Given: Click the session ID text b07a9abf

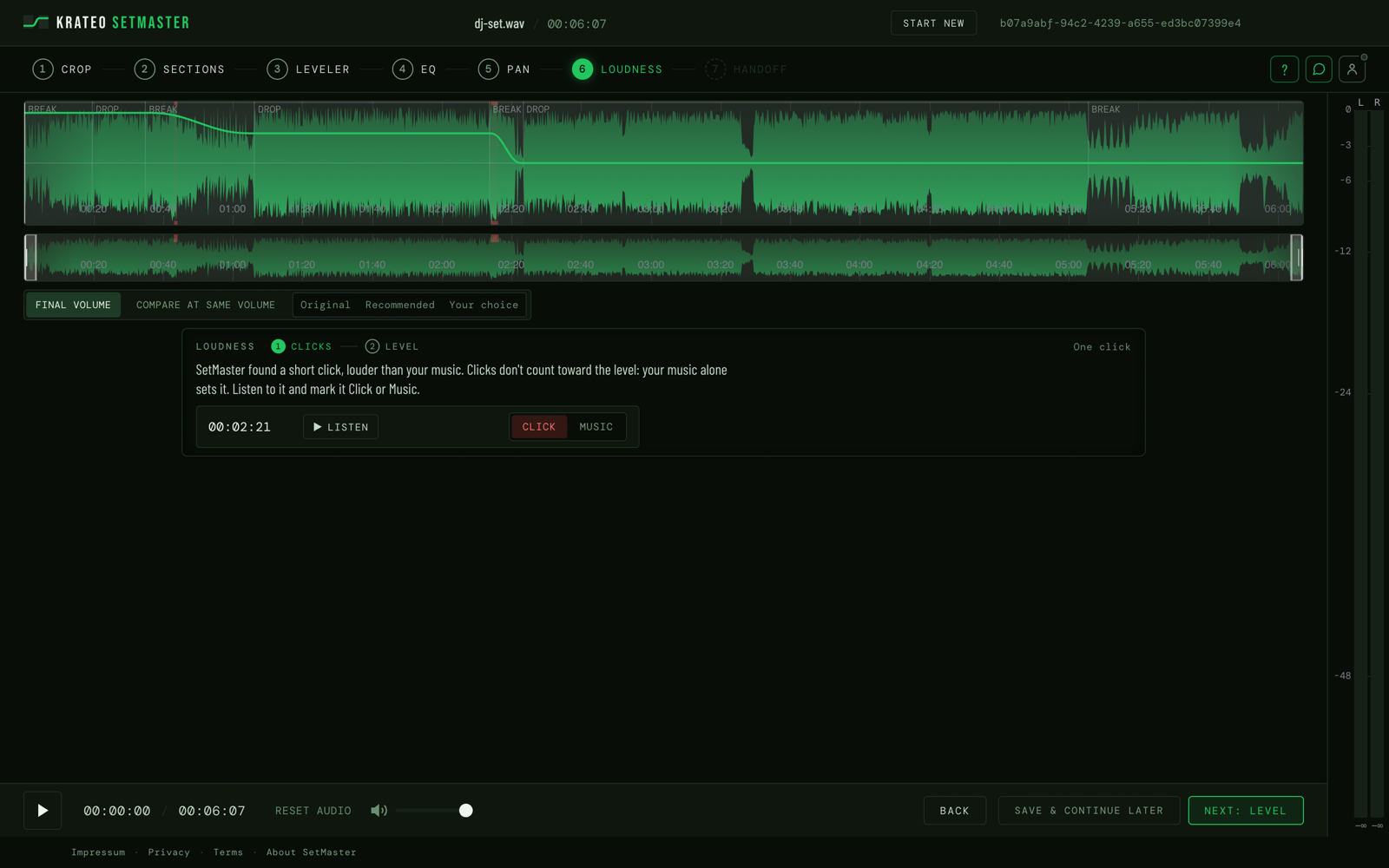Looking at the screenshot, I should tap(1120, 23).
